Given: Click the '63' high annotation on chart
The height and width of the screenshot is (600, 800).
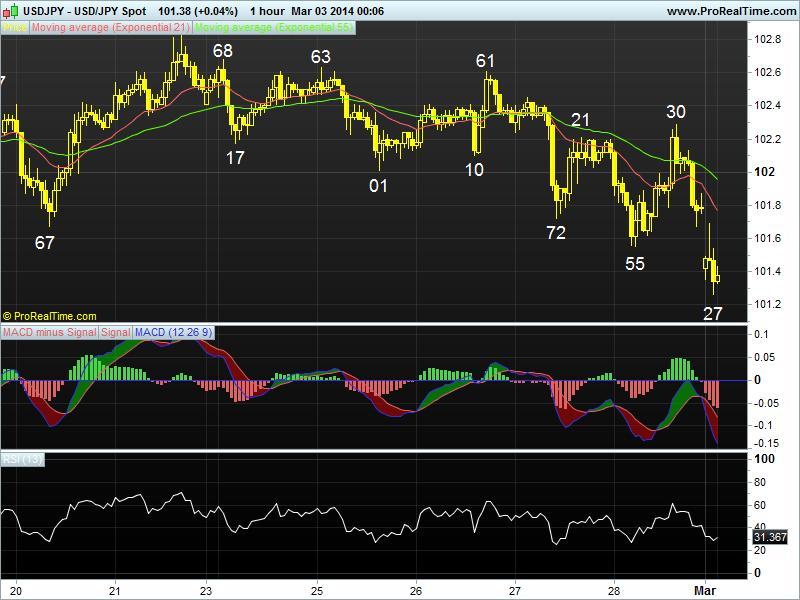Looking at the screenshot, I should tap(321, 57).
